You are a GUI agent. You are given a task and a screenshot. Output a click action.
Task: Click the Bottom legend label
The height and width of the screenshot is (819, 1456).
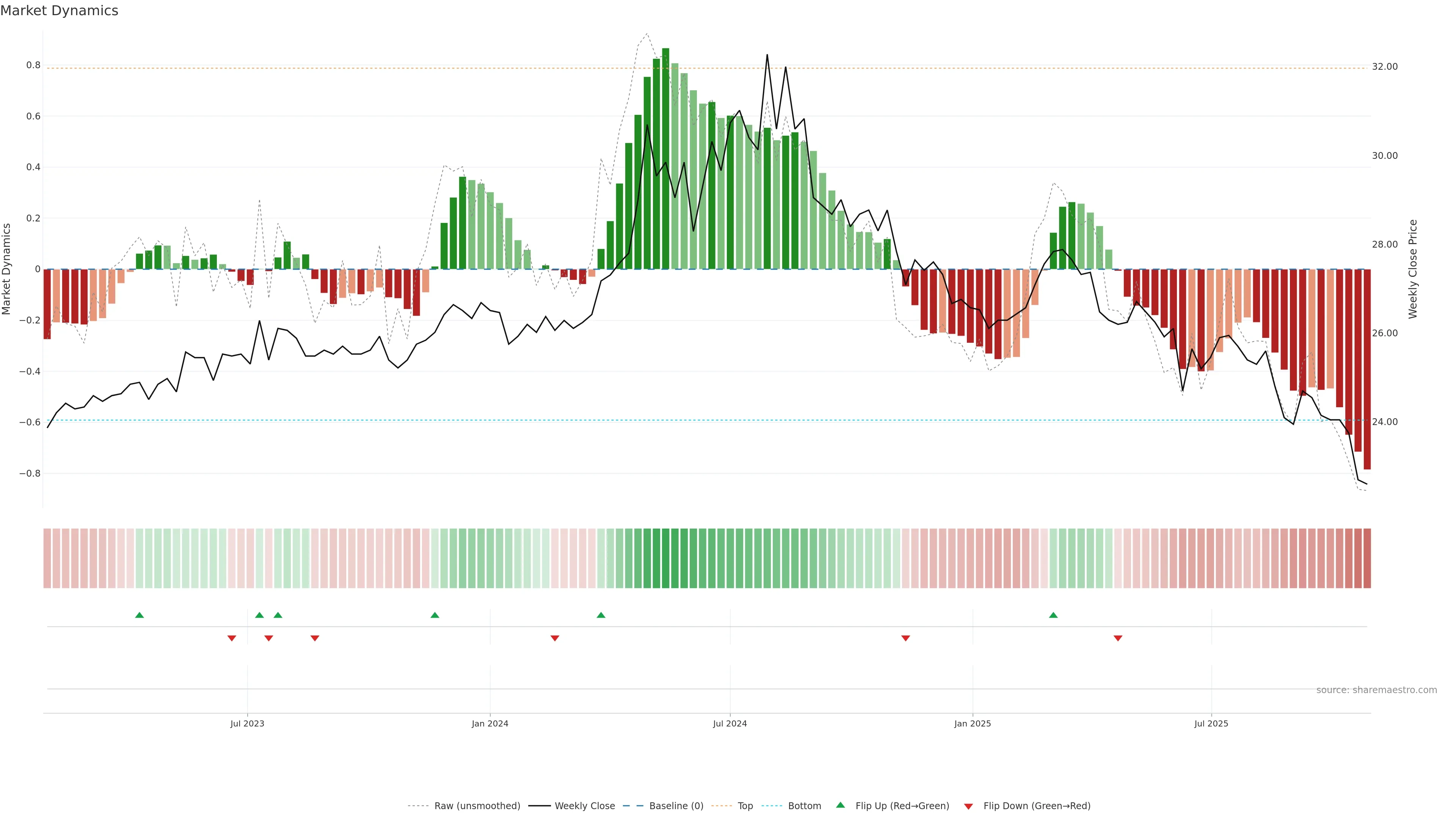coord(804,806)
